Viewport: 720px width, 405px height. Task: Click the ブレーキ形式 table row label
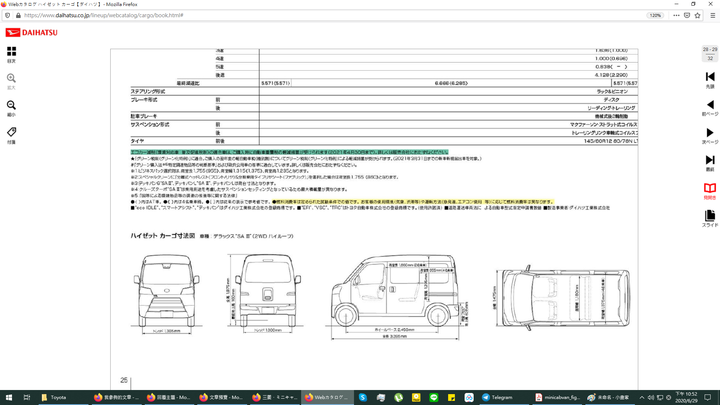(144, 100)
